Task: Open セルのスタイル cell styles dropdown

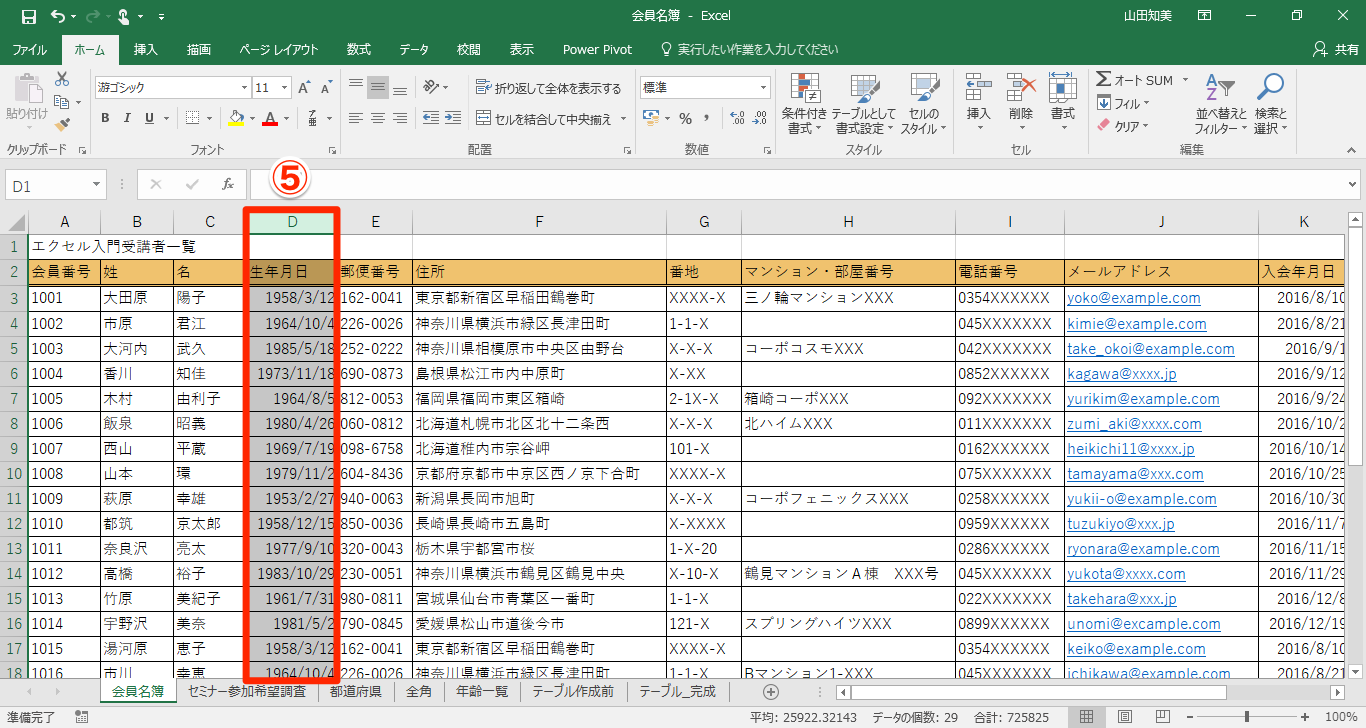Action: click(923, 104)
